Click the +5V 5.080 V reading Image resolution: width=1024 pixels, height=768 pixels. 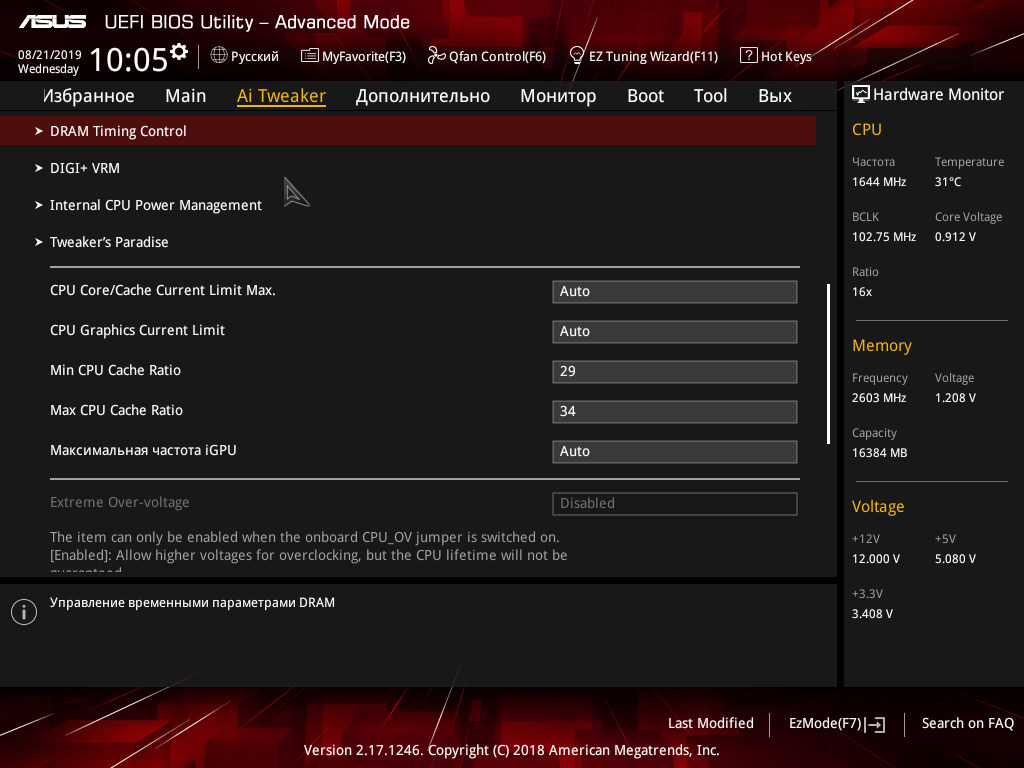coord(955,559)
